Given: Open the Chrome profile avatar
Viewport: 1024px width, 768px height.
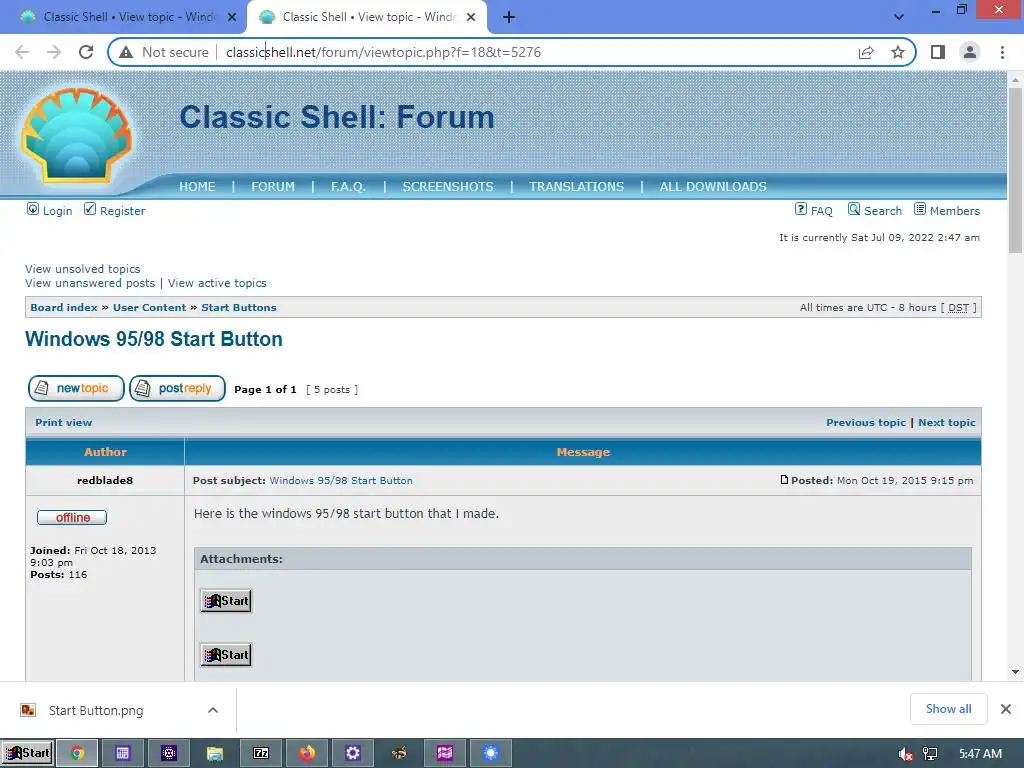Looking at the screenshot, I should click(970, 52).
